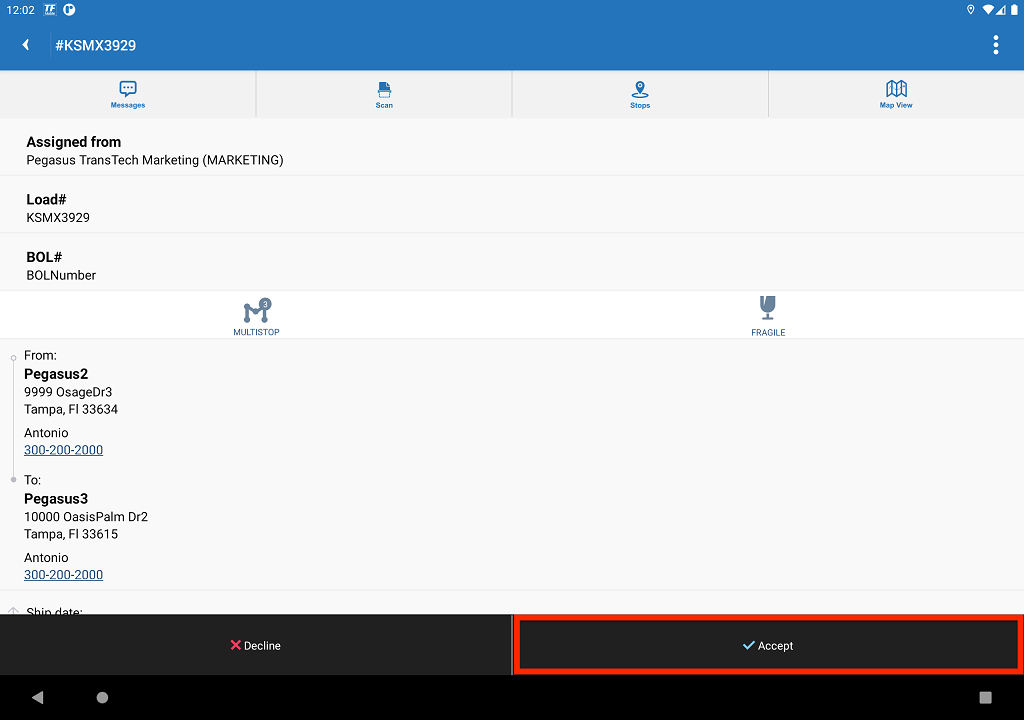Select Tampa, Fl 33615 line
Screen dimensions: 1024x720
pyautogui.click(x=71, y=534)
